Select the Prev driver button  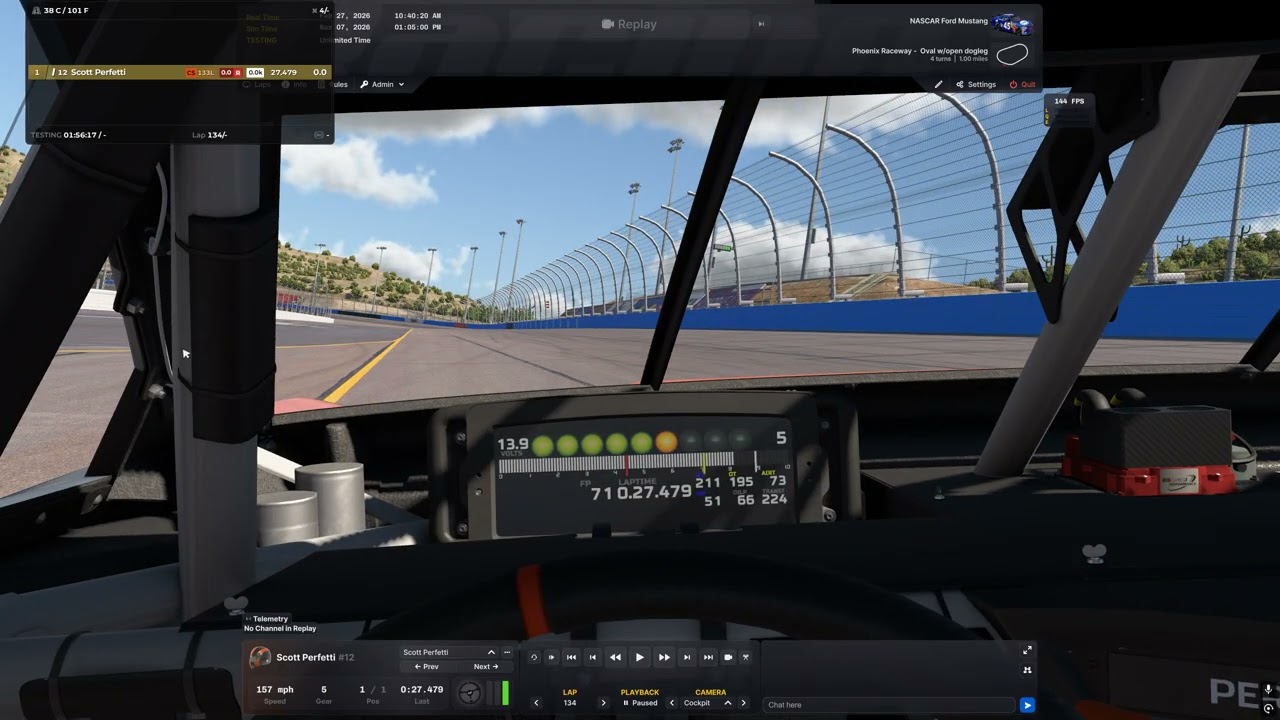pos(426,667)
